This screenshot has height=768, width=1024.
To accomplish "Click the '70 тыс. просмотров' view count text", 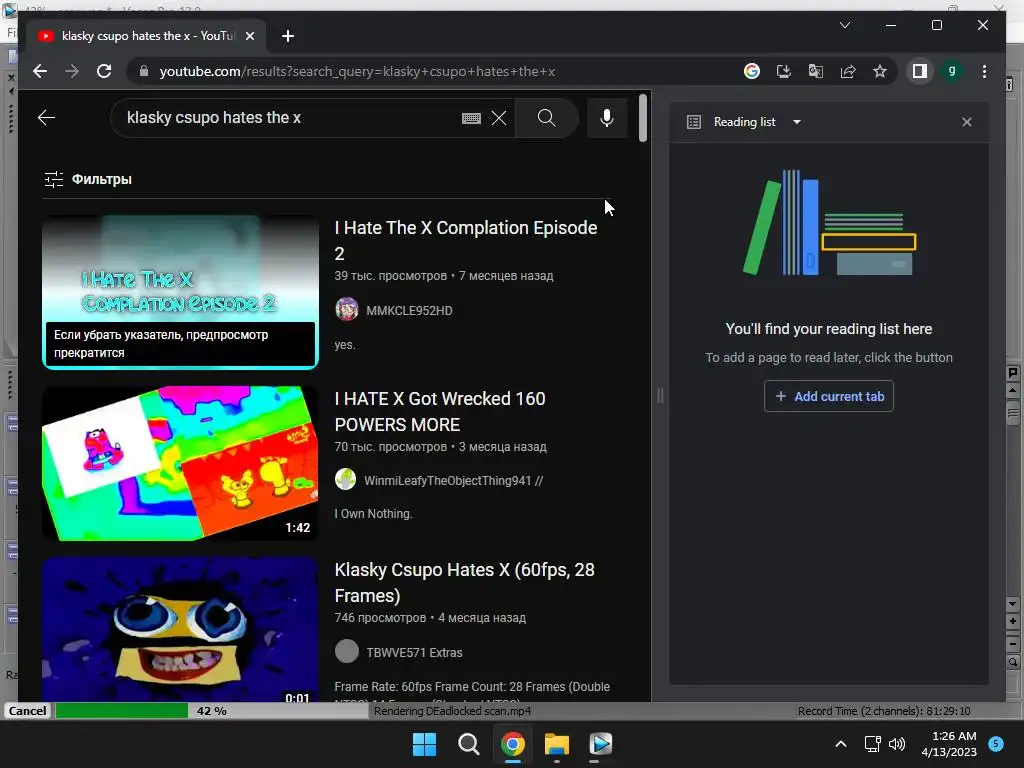I will (x=391, y=447).
